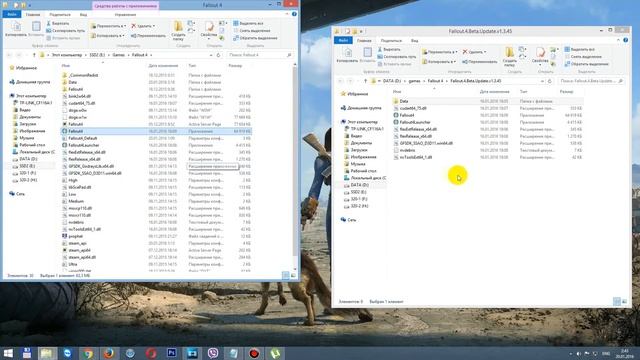Screen dimensions: 640x360
Task: Refresh the Fallout 4 window address bar
Action: coord(218,55)
